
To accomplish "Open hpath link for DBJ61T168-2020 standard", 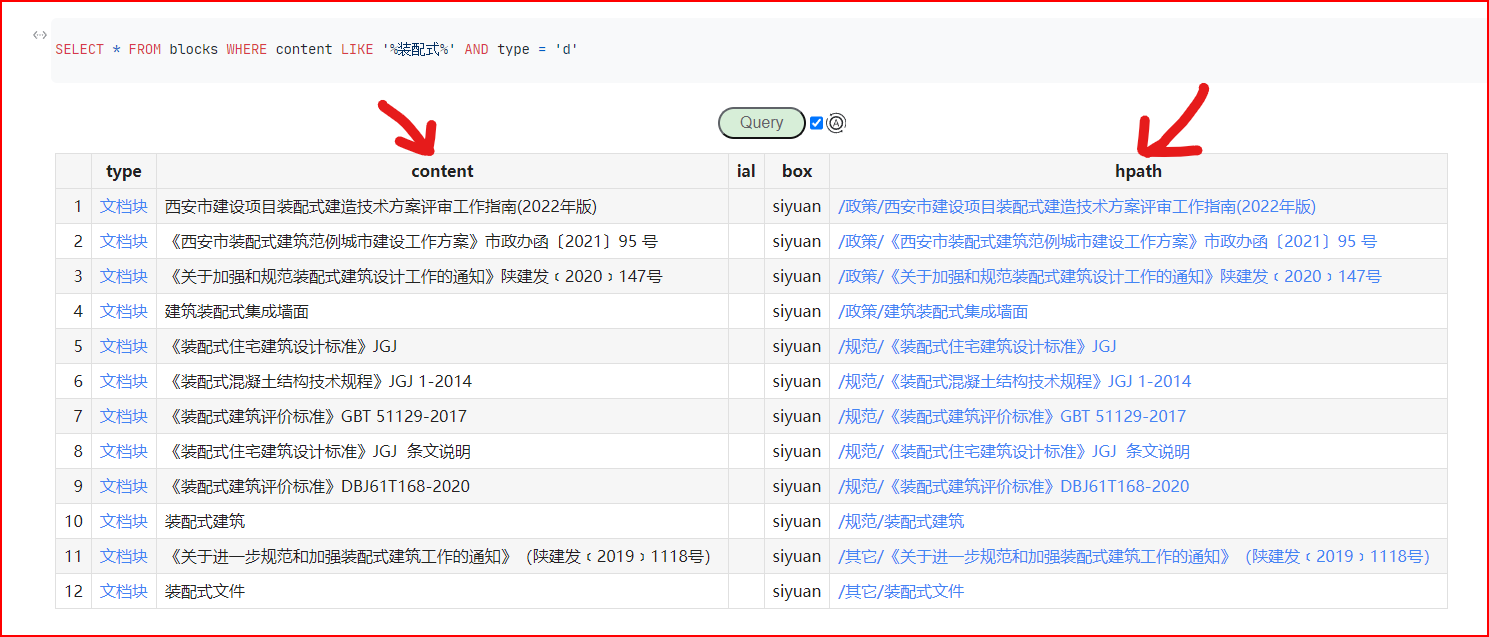I will (x=1013, y=486).
